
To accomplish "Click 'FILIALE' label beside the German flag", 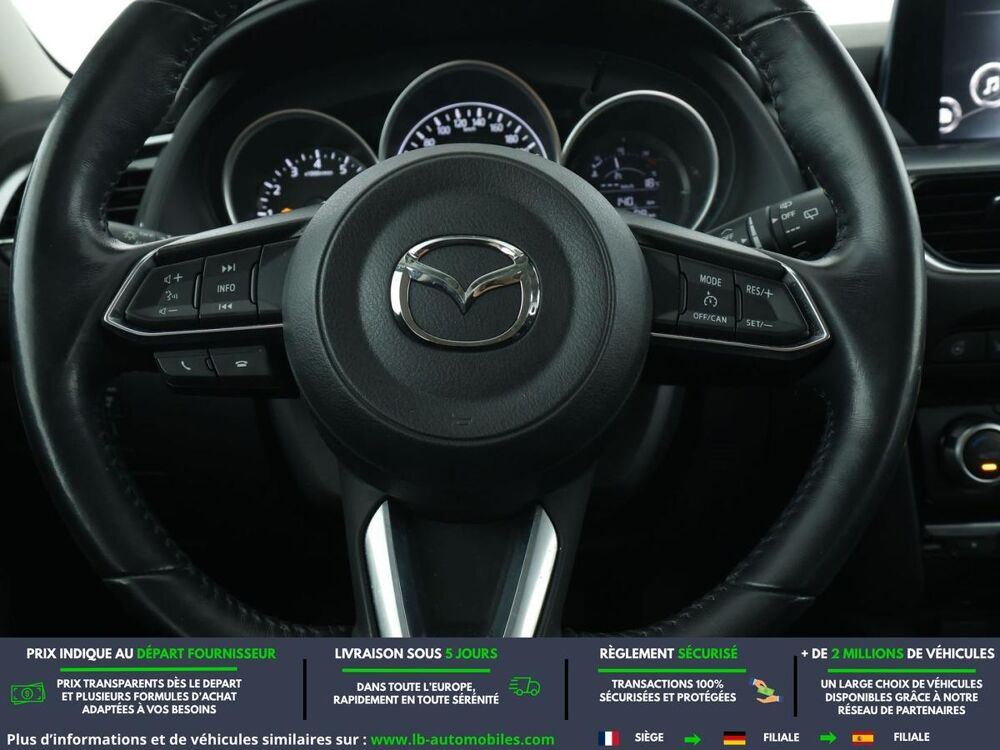I will (781, 737).
